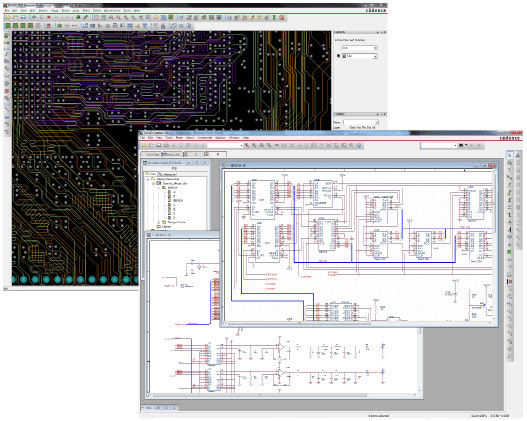Viewport: 527px width, 421px height.
Task: Collapse the design folder in project tree
Action: click(x=148, y=179)
